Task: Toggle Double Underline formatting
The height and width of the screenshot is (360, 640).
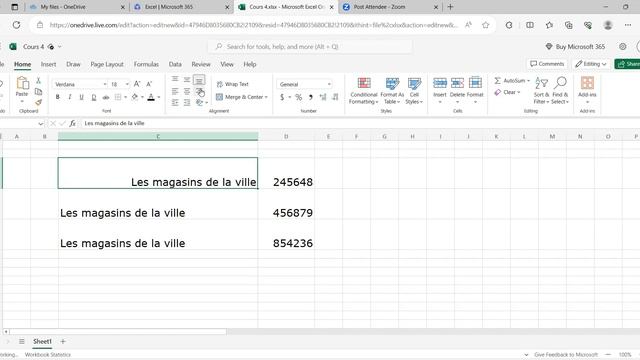Action: click(93, 97)
